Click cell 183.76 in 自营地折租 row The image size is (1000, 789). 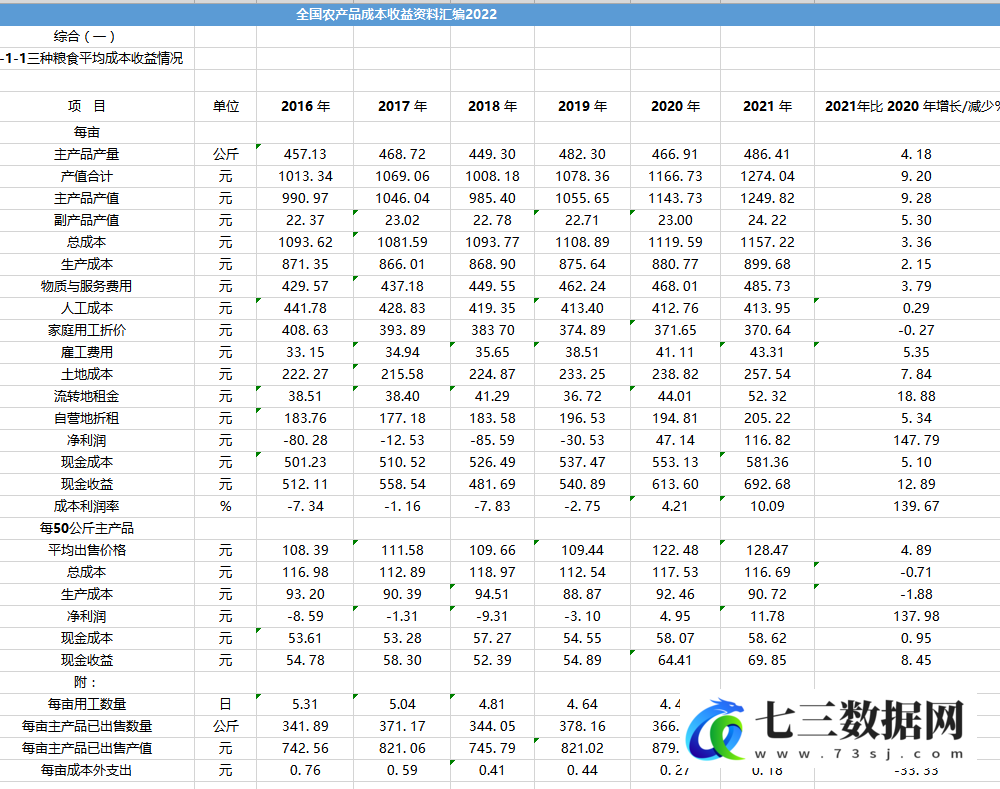coord(305,418)
